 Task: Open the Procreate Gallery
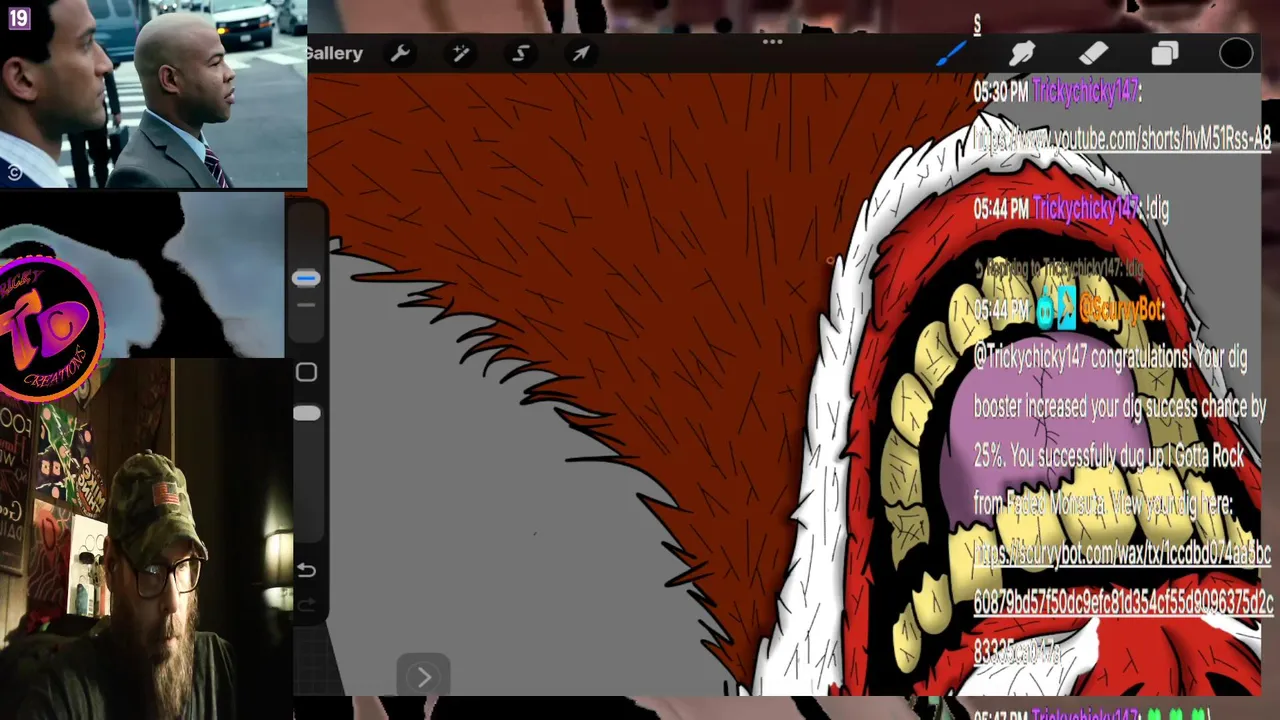[x=335, y=54]
